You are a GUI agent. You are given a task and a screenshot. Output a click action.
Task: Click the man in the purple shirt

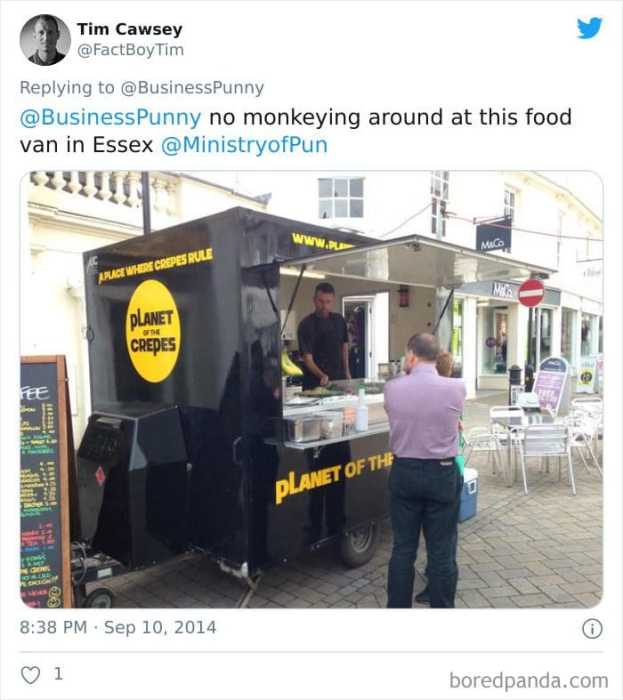424,469
